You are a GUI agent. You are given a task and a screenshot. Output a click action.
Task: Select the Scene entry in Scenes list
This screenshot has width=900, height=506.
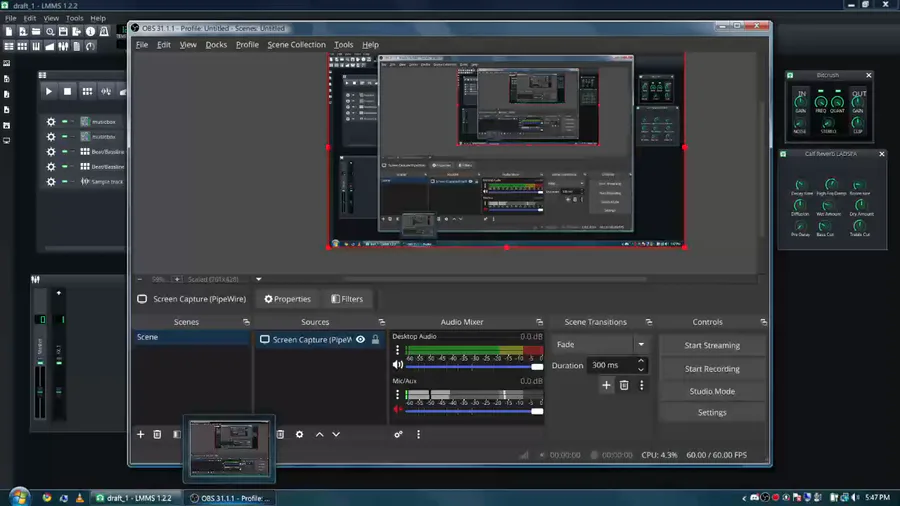(x=192, y=337)
